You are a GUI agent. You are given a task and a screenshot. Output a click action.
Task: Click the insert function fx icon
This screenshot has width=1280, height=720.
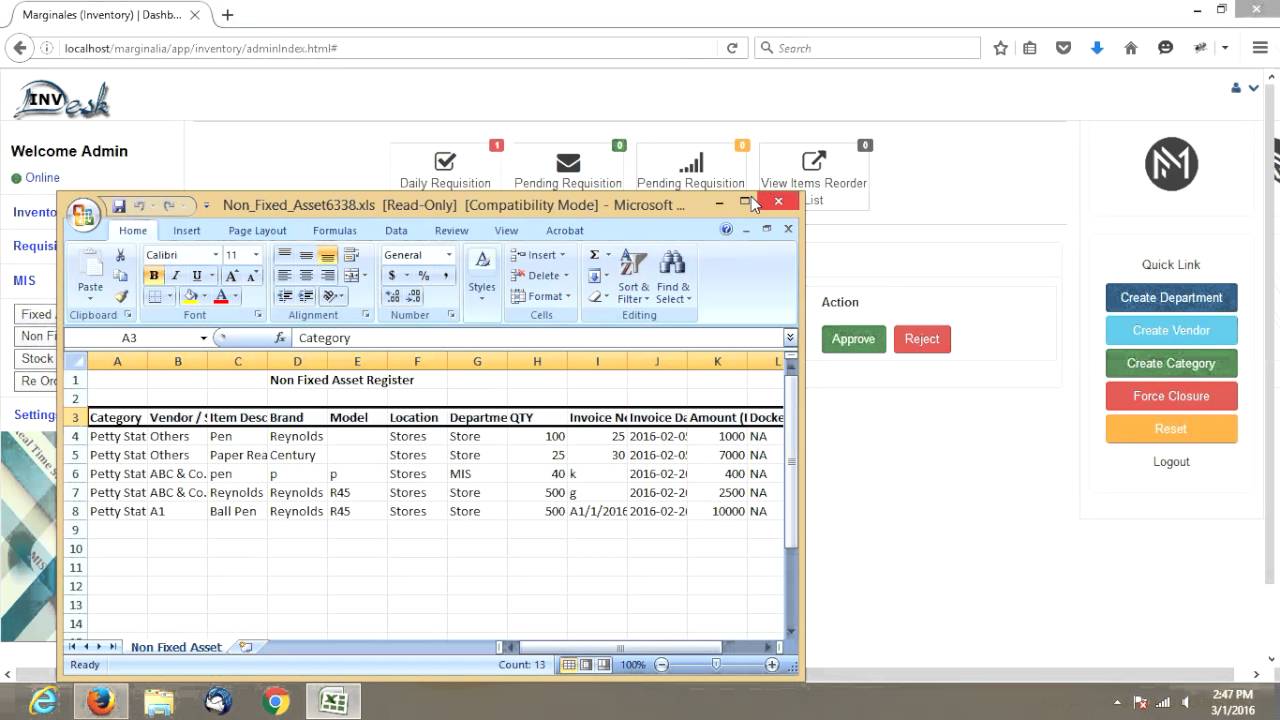[280, 338]
